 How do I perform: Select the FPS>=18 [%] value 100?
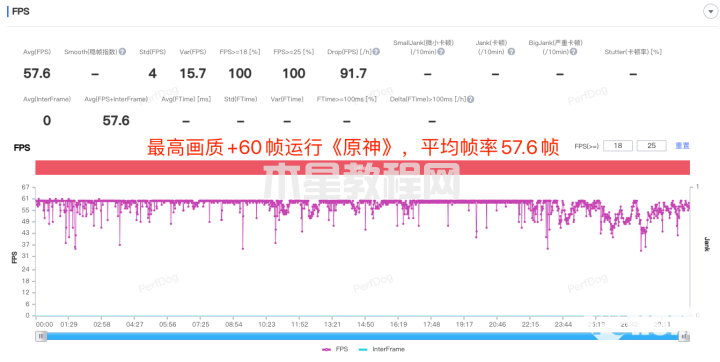[240, 74]
